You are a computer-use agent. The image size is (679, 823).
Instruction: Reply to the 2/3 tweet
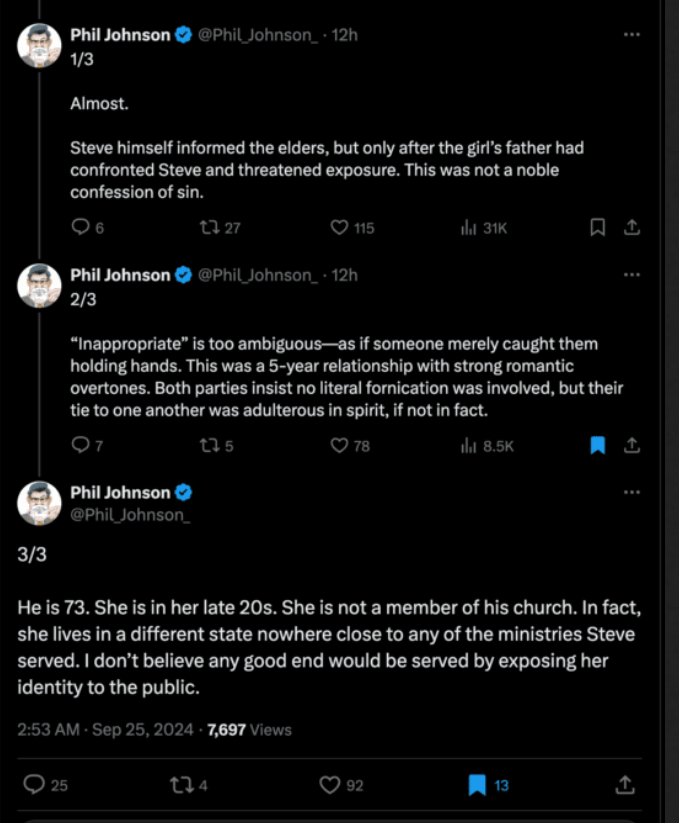(x=81, y=446)
